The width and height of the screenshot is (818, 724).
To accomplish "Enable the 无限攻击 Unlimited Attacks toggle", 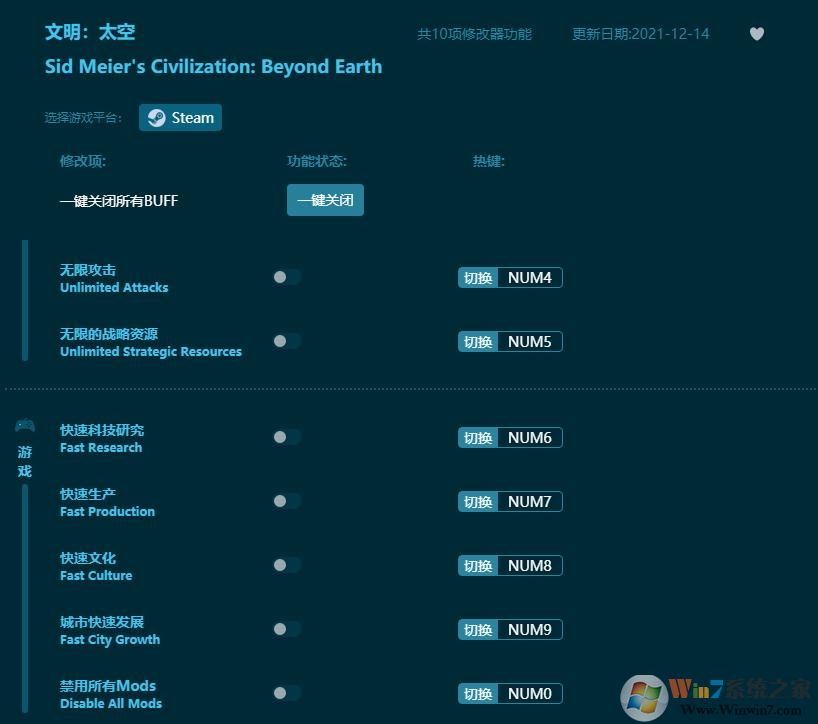I will 286,277.
